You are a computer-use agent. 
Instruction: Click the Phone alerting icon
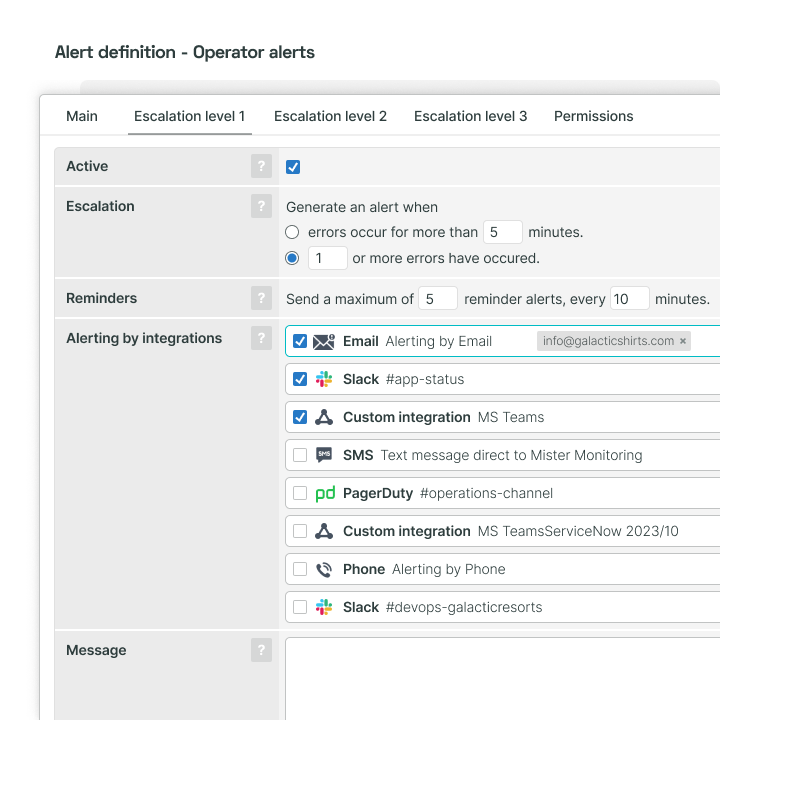coord(323,569)
